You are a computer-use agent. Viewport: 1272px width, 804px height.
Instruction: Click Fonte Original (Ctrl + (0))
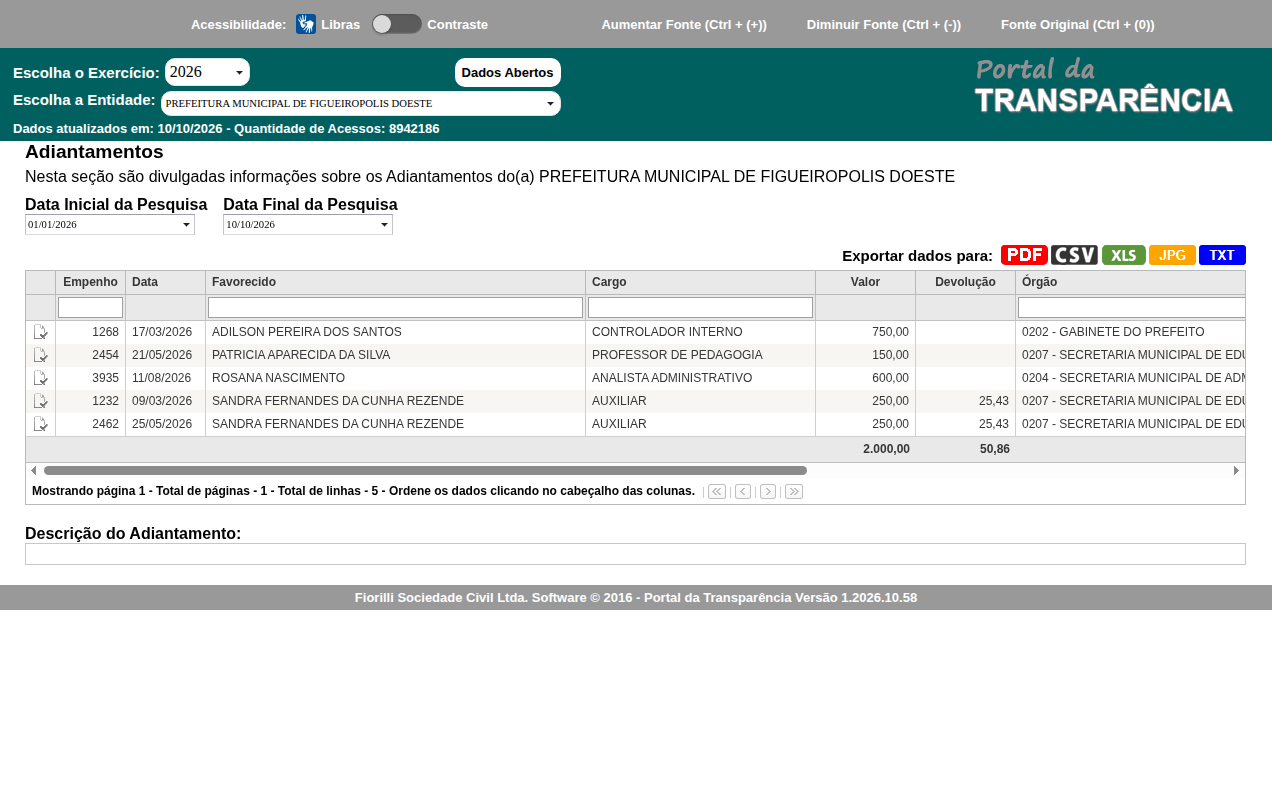pyautogui.click(x=1078, y=25)
